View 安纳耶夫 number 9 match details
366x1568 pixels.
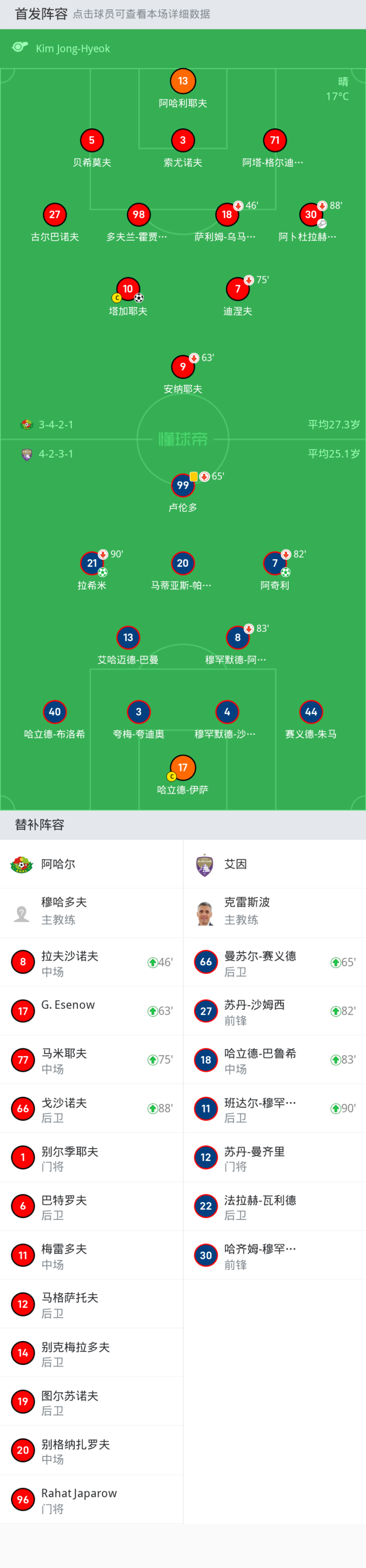182,366
